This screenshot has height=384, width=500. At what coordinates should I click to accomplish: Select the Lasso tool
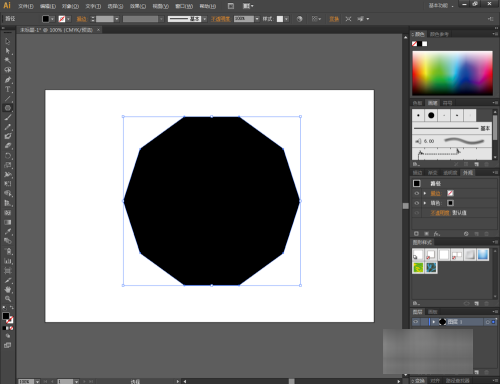coord(8,70)
